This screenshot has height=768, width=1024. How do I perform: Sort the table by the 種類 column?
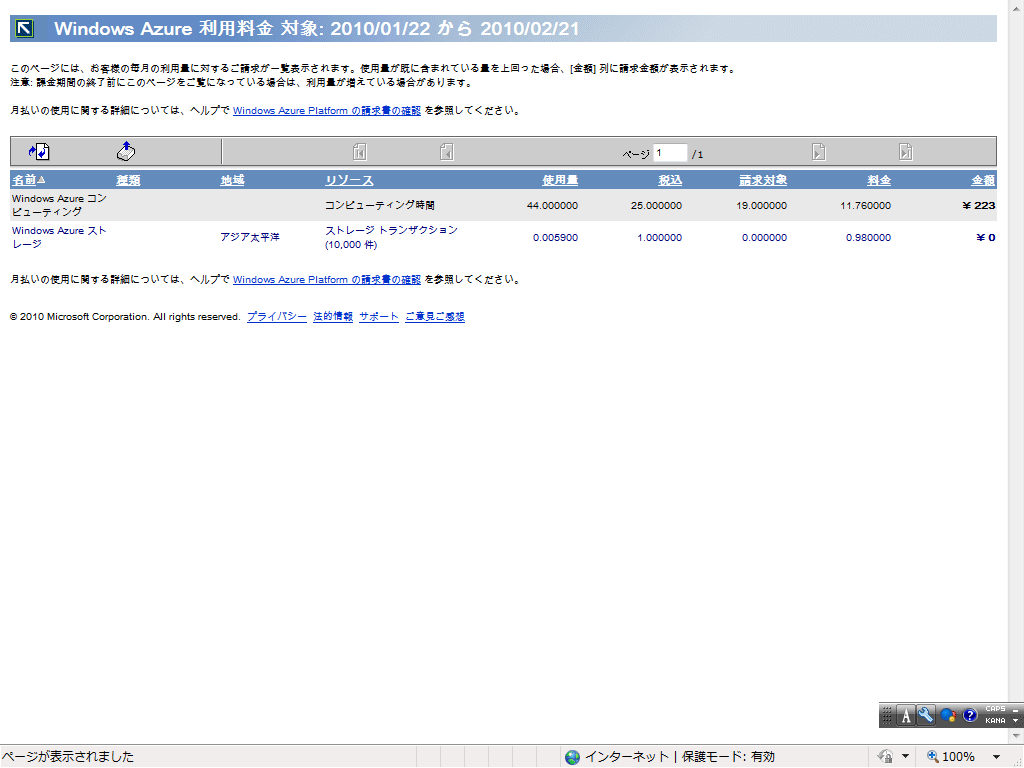click(x=128, y=180)
